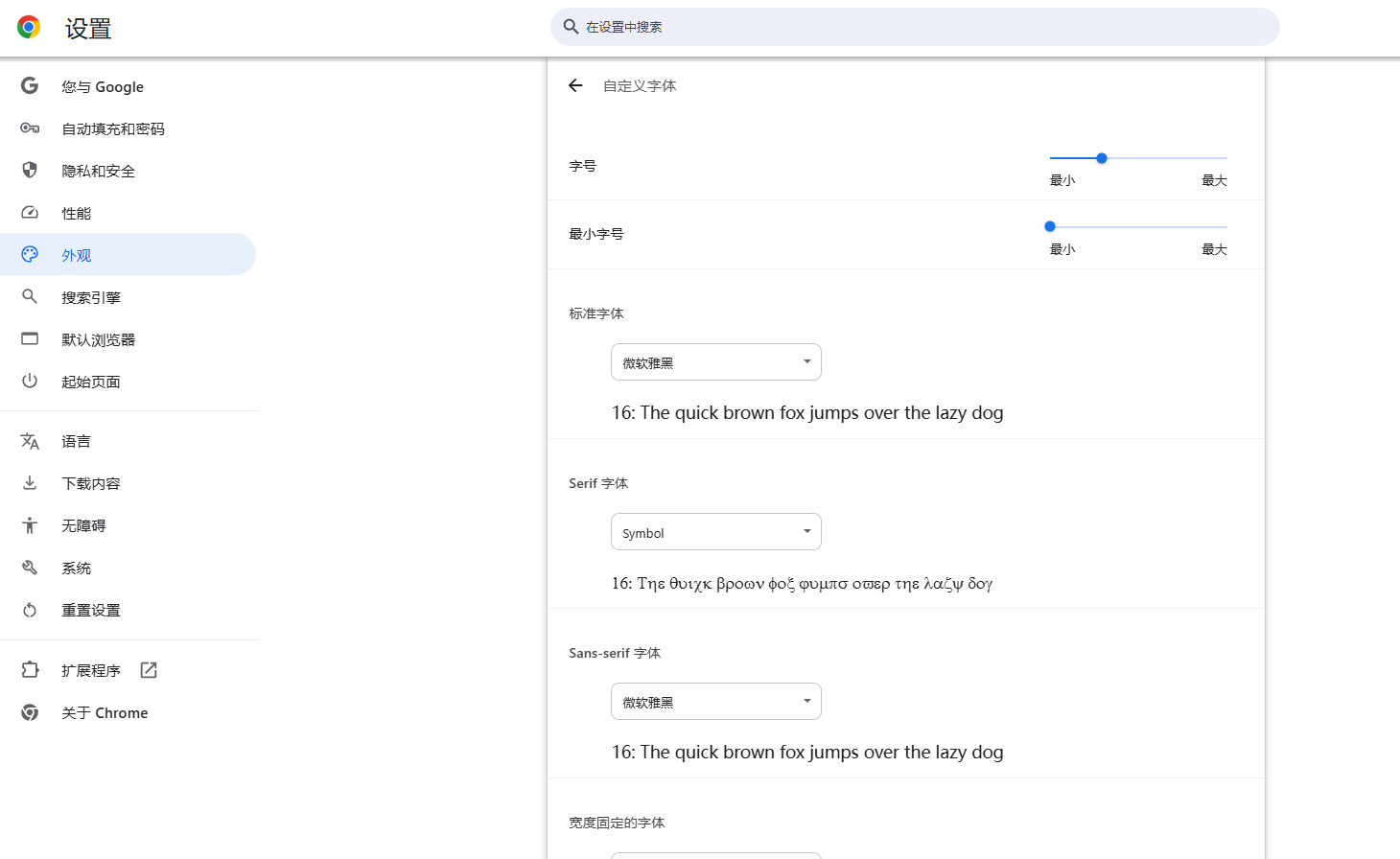This screenshot has width=1400, height=859.
Task: Open 自动填充和密码 section
Action: click(128, 128)
